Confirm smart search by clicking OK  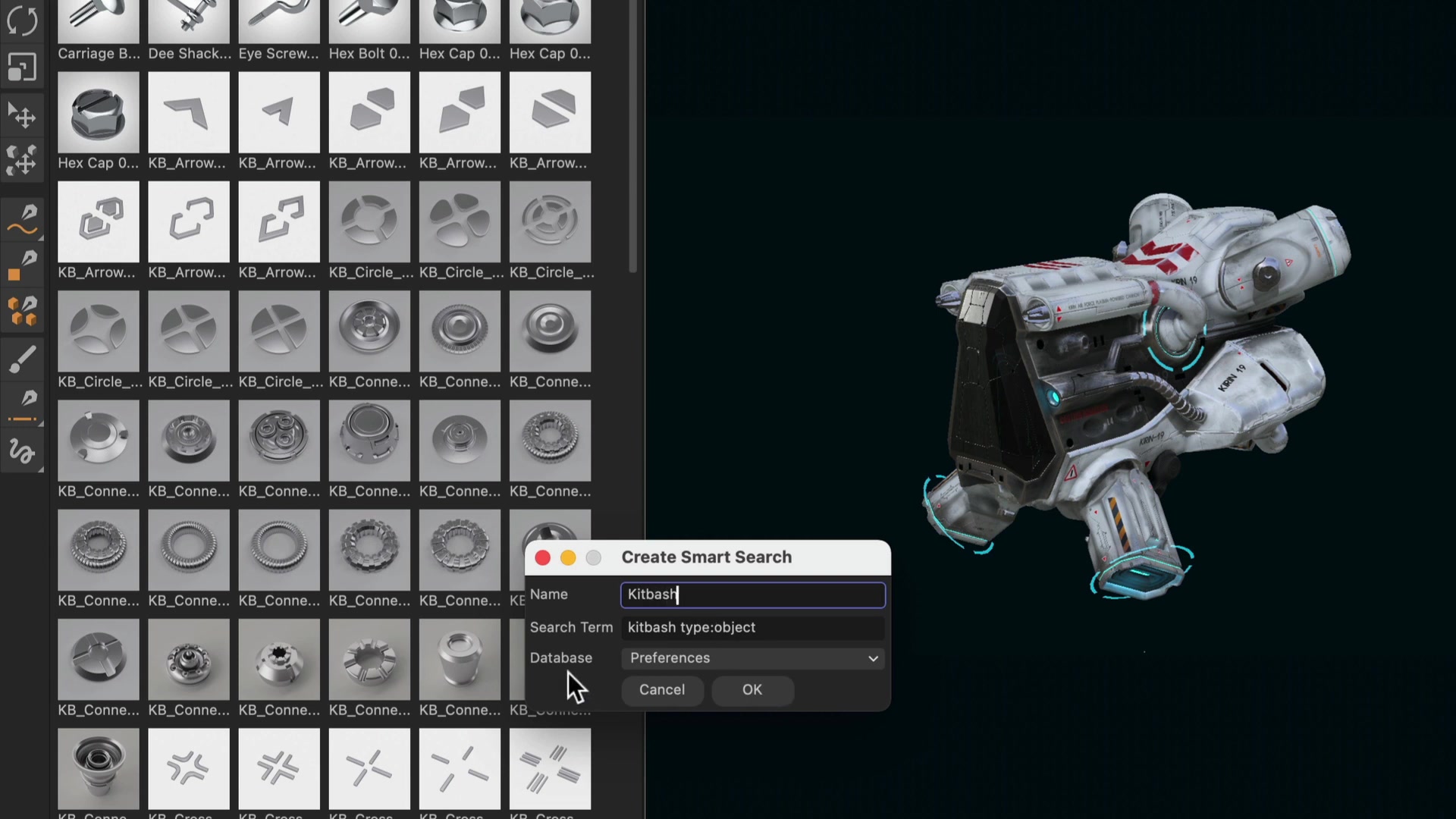(x=752, y=689)
